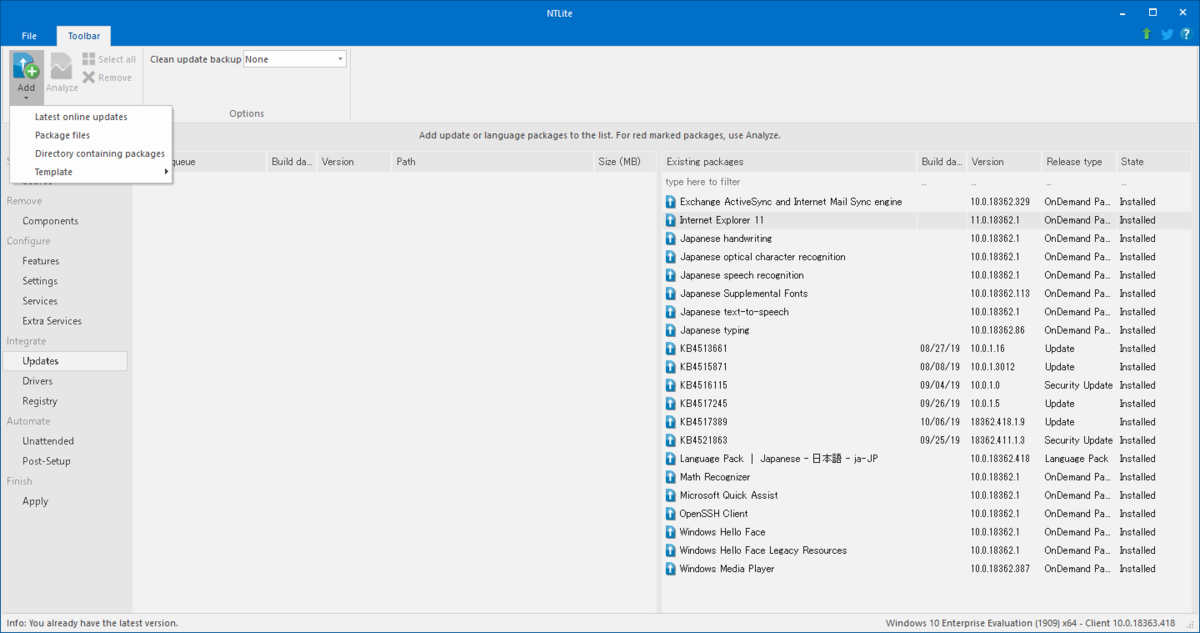Click the Microsoft Quick Assist package icon
Screen dimensions: 1200x633
click(671, 495)
